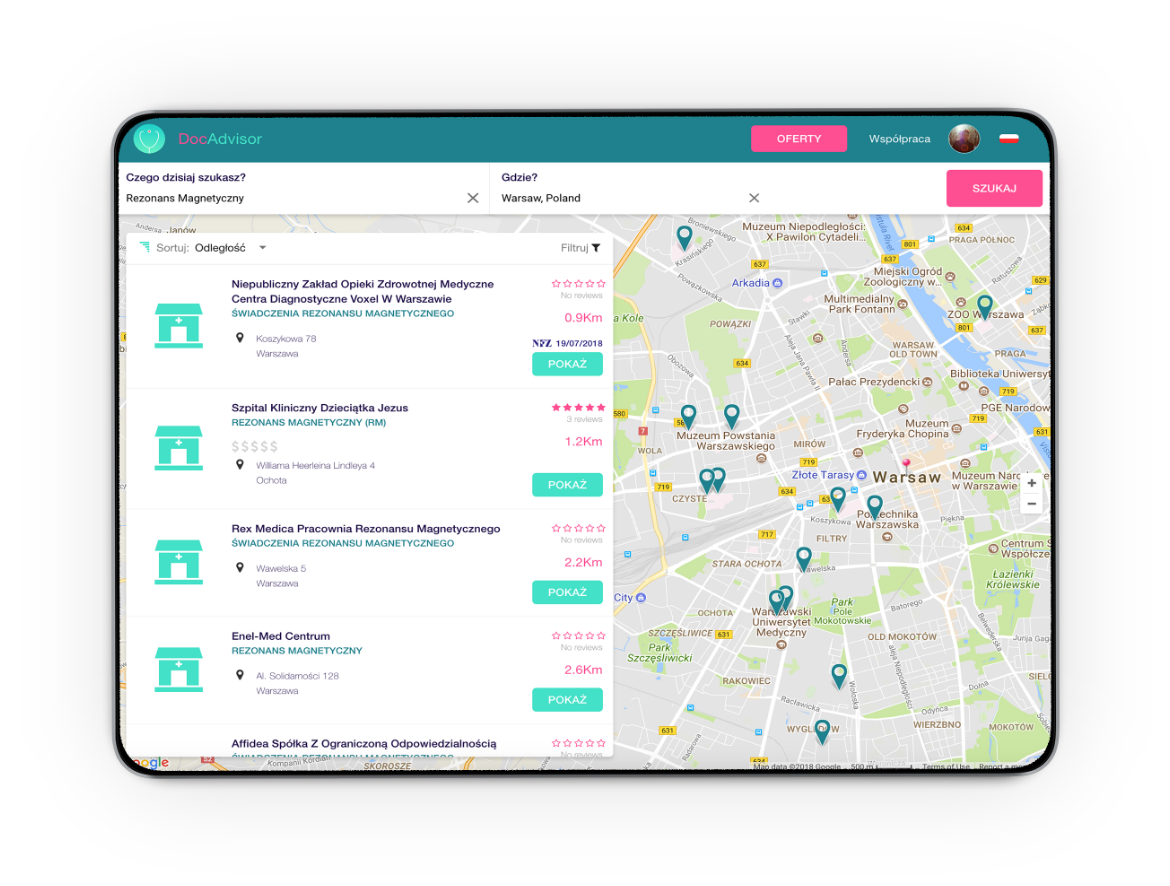Open the Affidea Spółka listing title

[x=363, y=743]
